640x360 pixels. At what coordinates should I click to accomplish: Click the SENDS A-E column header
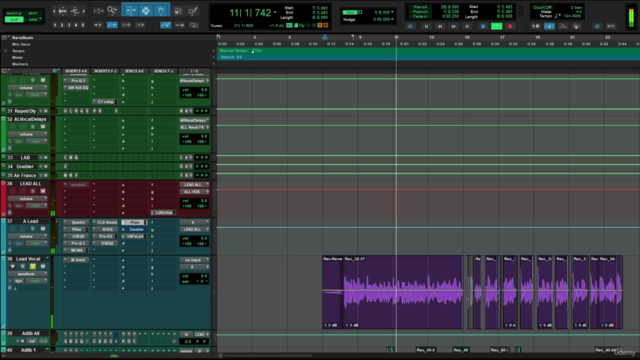pyautogui.click(x=134, y=71)
